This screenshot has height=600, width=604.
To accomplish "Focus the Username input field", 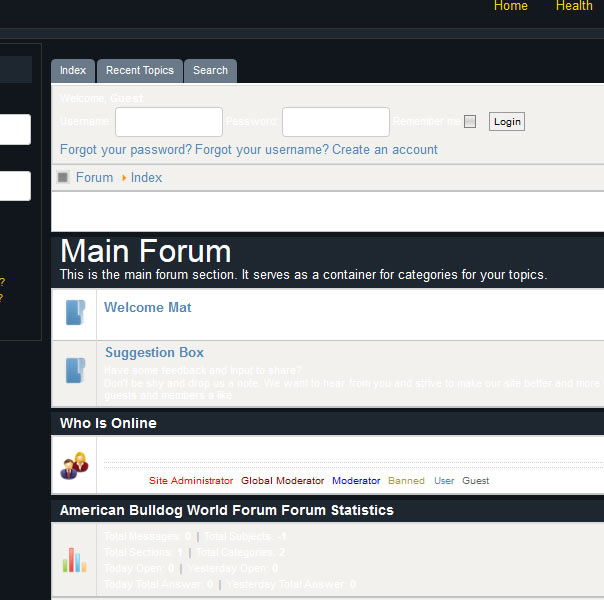I will click(169, 122).
